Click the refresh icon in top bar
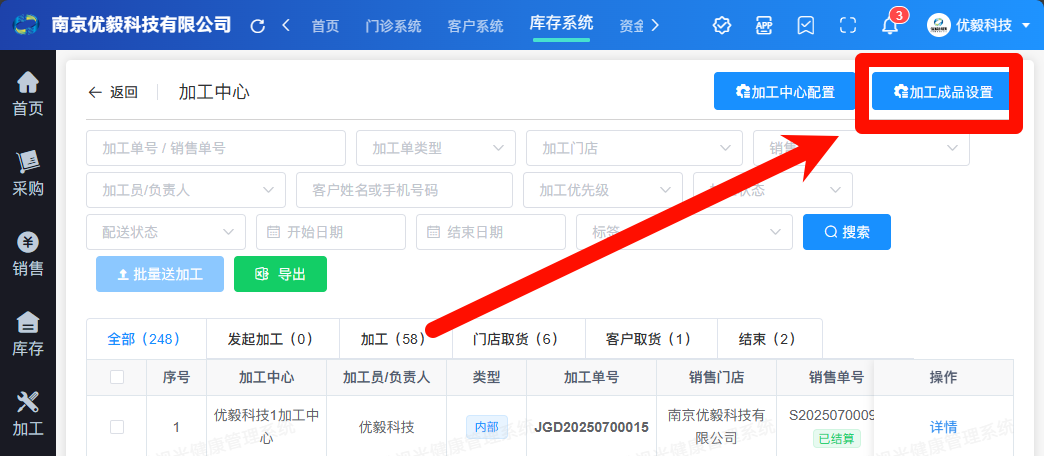Image resolution: width=1044 pixels, height=456 pixels. 258,26
